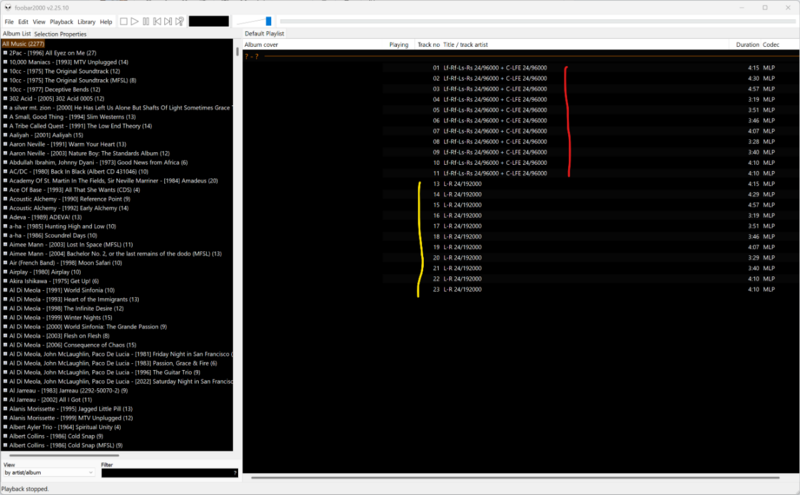Click the '?' help button beside Filter
The image size is (800, 495).
(x=235, y=473)
